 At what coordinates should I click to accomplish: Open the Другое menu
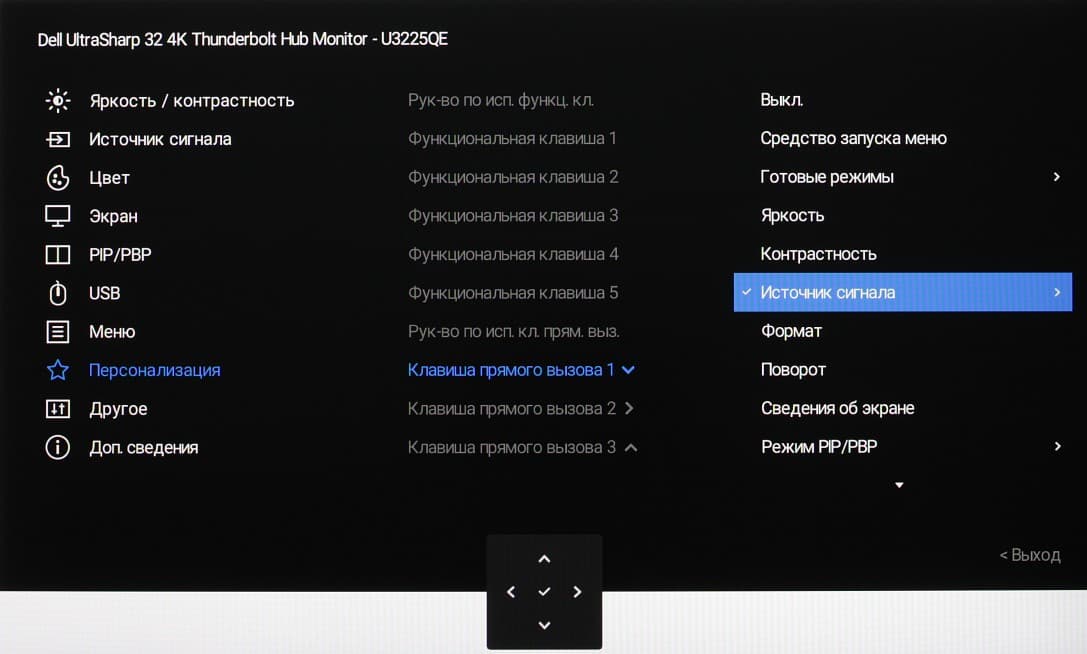[x=118, y=409]
